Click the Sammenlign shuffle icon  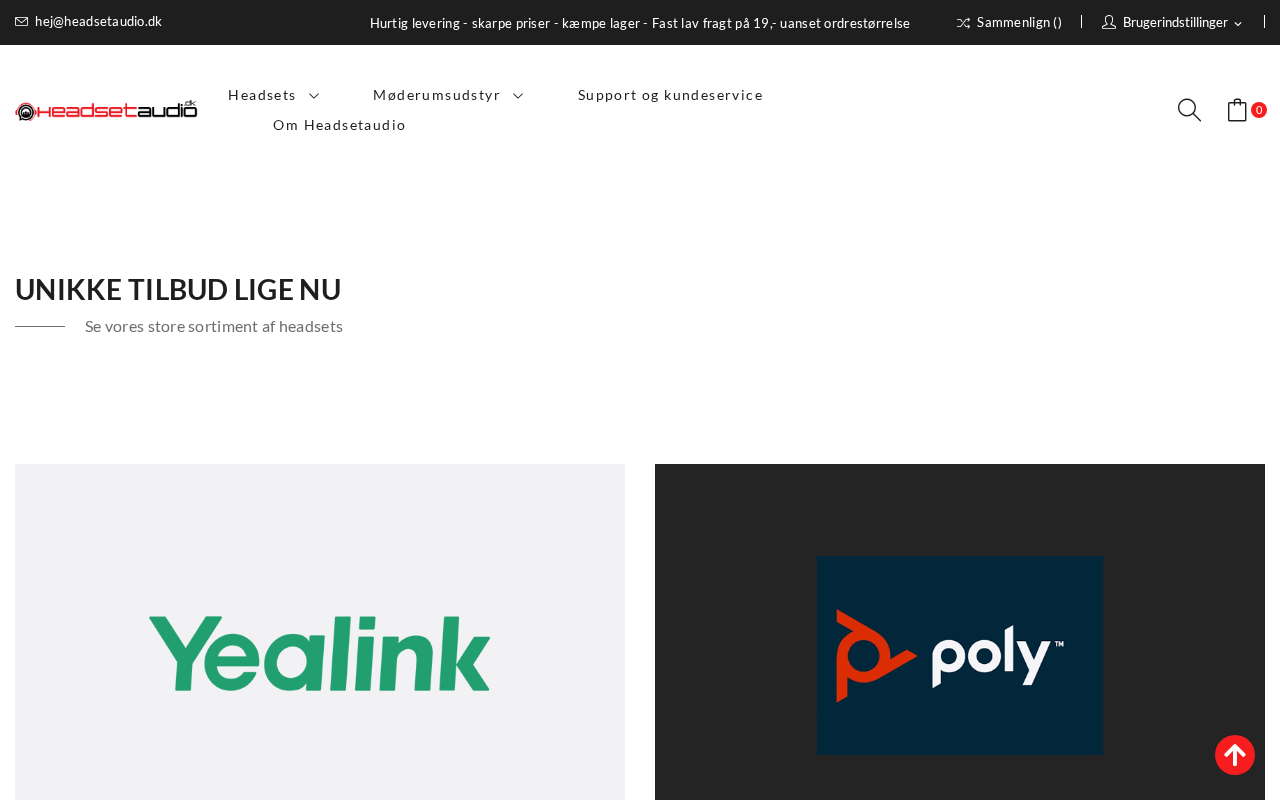[963, 23]
